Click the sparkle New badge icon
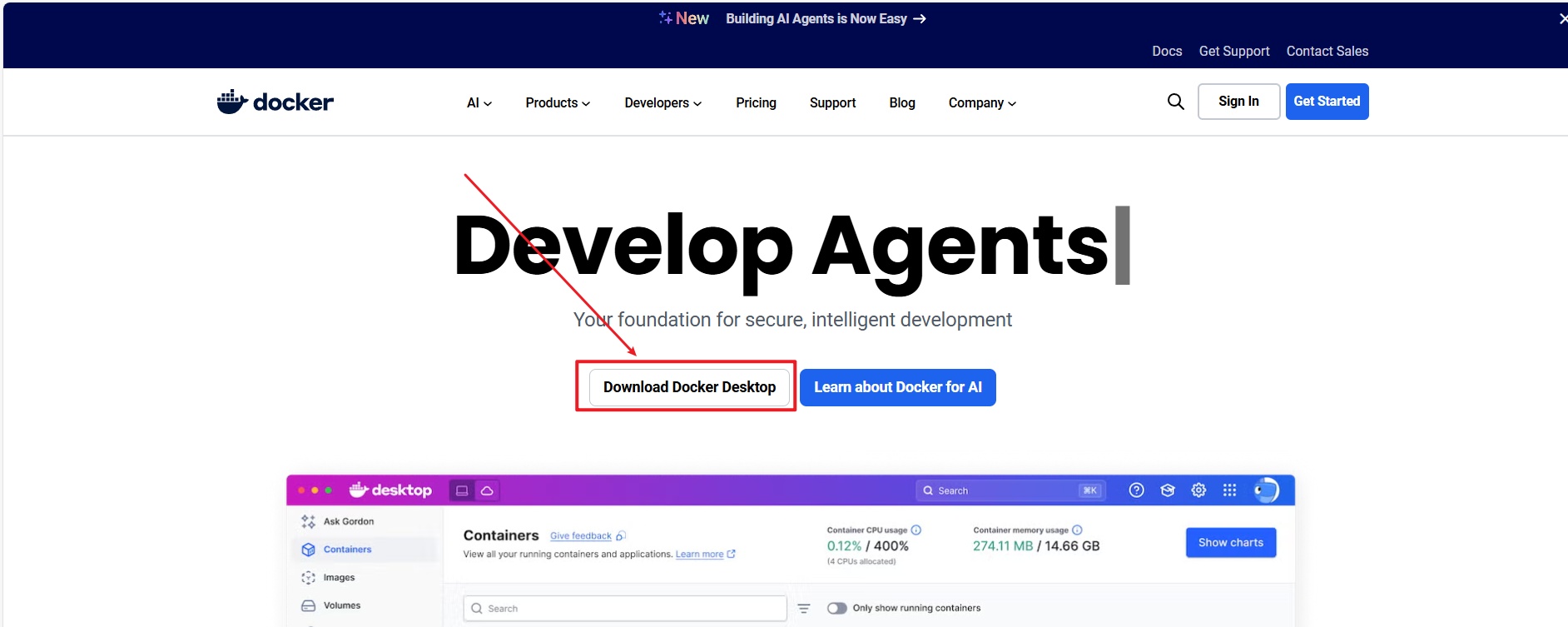This screenshot has height=627, width=1568. [665, 17]
